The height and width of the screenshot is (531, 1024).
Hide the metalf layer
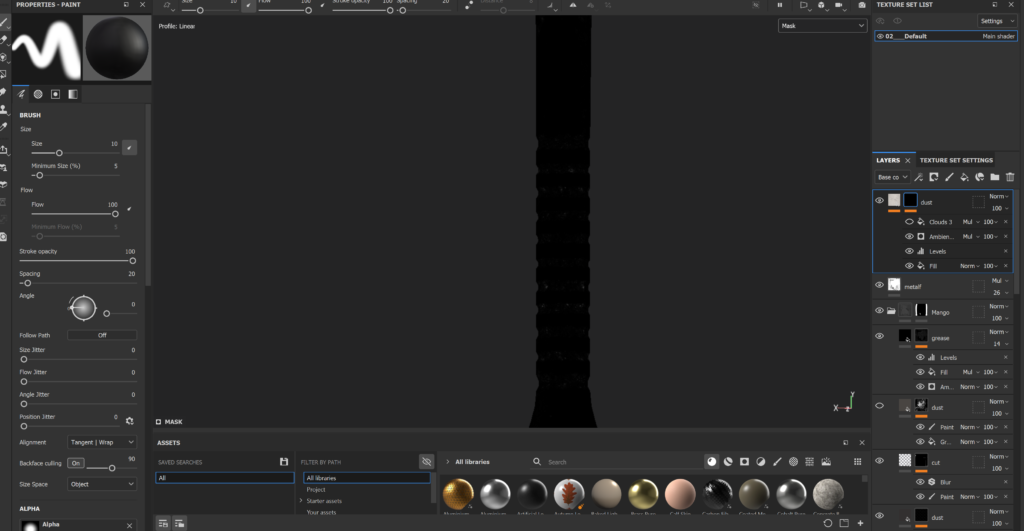(x=879, y=285)
